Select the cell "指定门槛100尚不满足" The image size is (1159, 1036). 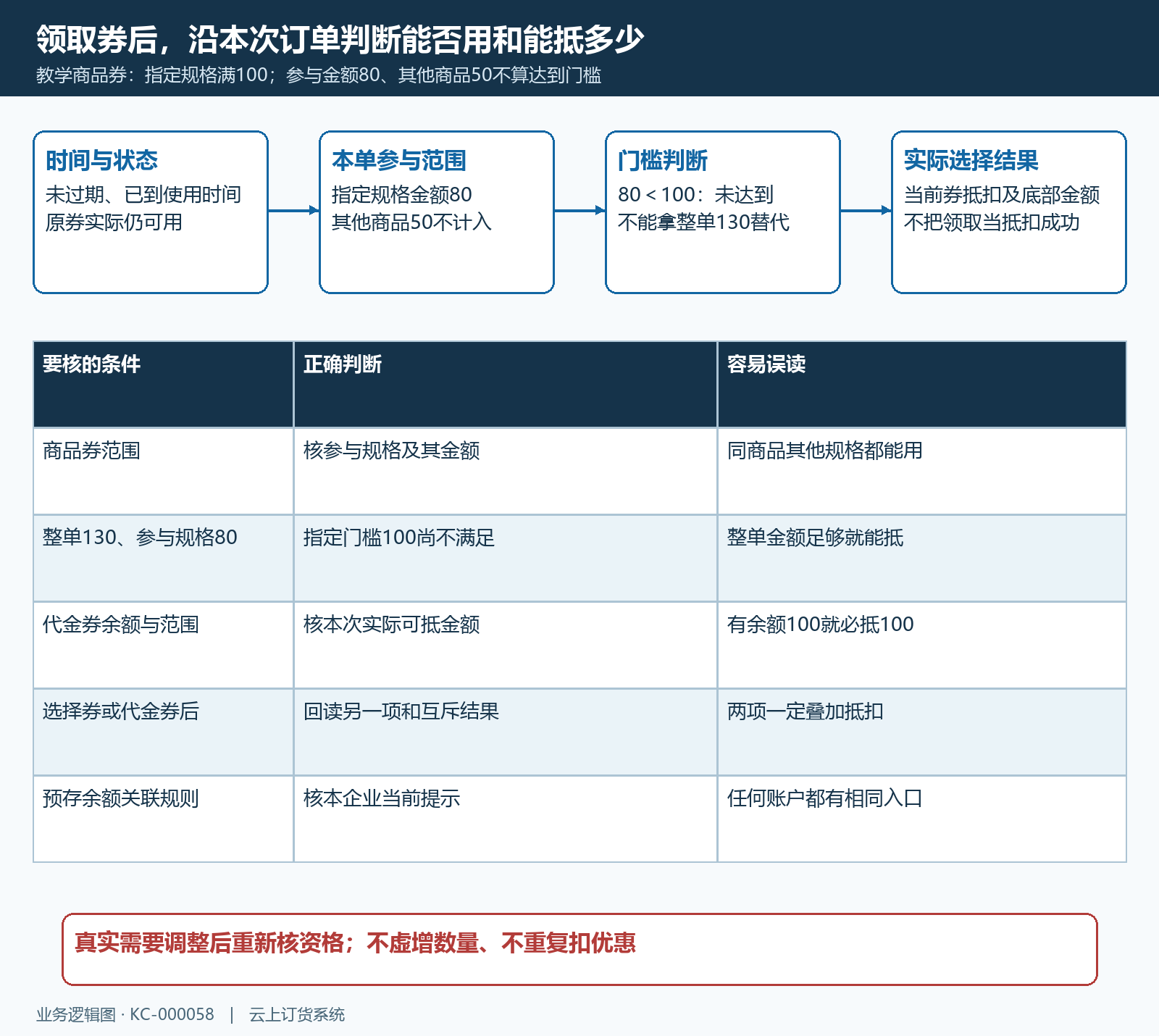pos(505,558)
